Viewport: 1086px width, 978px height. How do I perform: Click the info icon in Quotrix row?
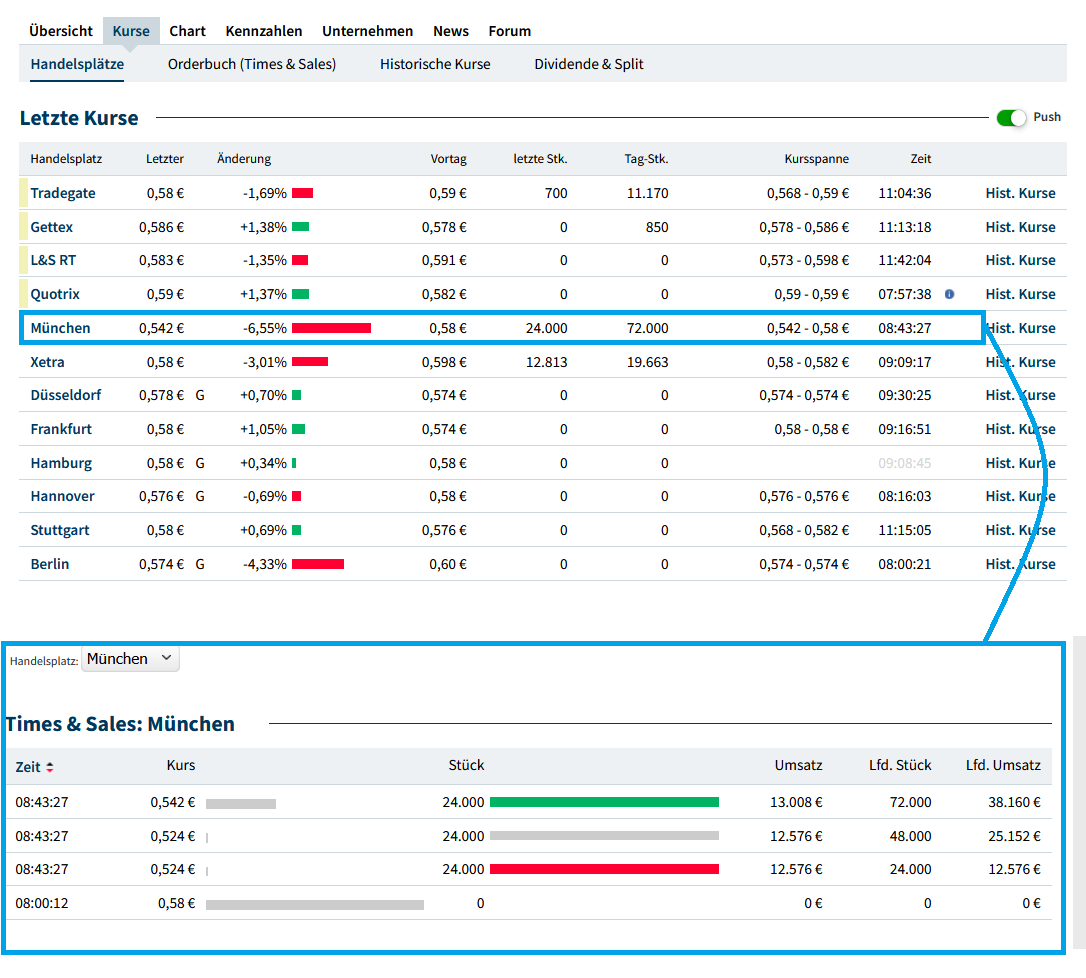coord(949,294)
